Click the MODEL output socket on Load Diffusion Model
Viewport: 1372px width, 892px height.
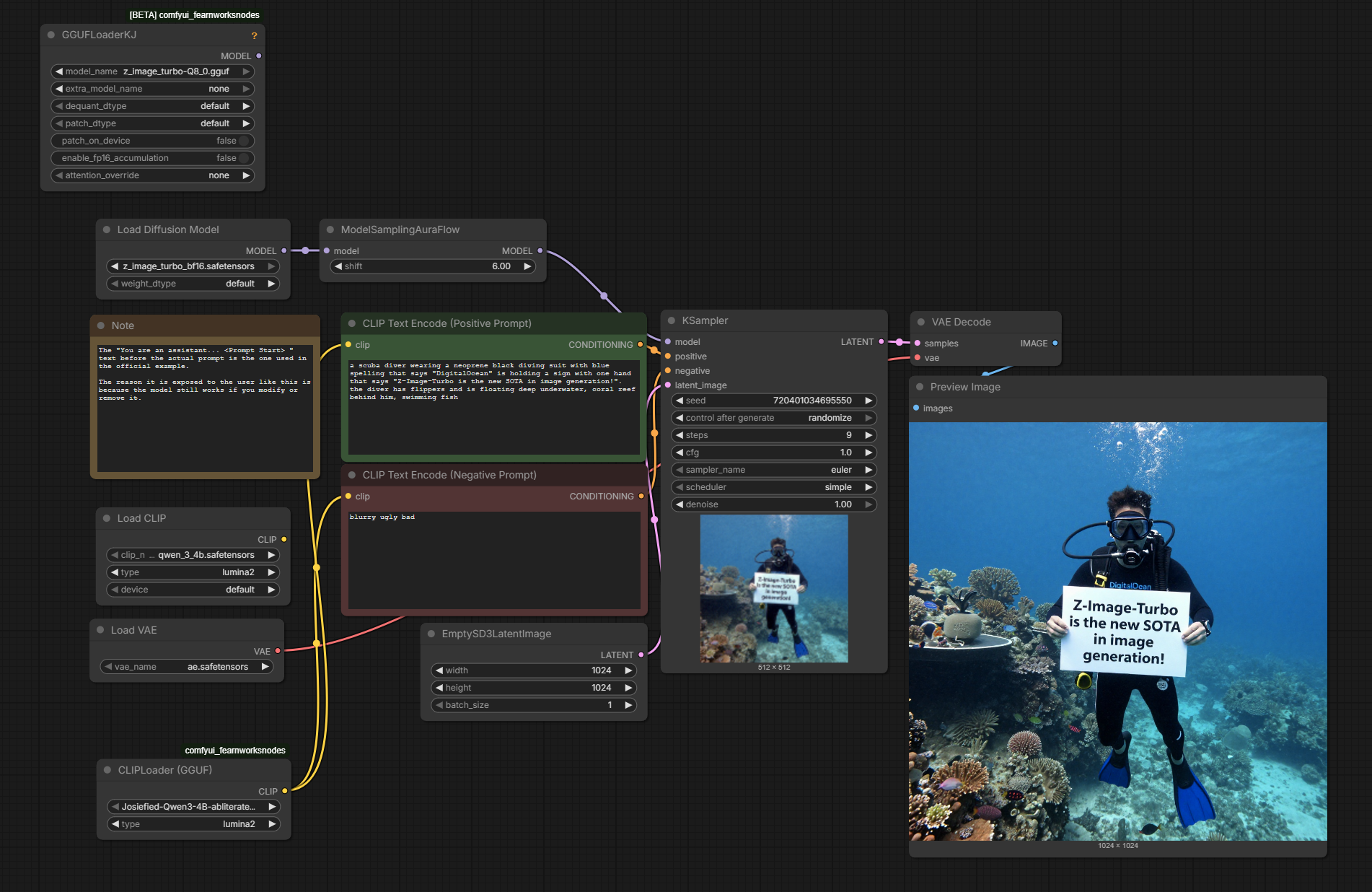pyautogui.click(x=284, y=250)
